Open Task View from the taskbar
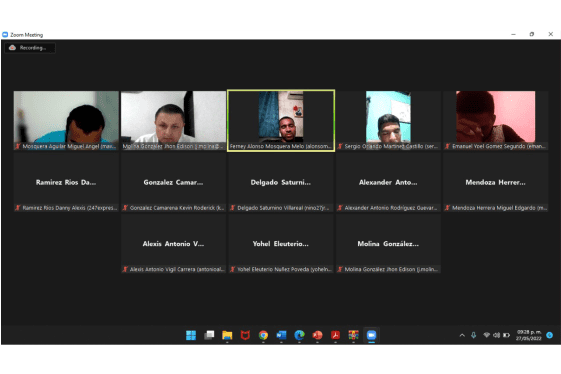Image resolution: width=561 pixels, height=374 pixels. tap(209, 335)
